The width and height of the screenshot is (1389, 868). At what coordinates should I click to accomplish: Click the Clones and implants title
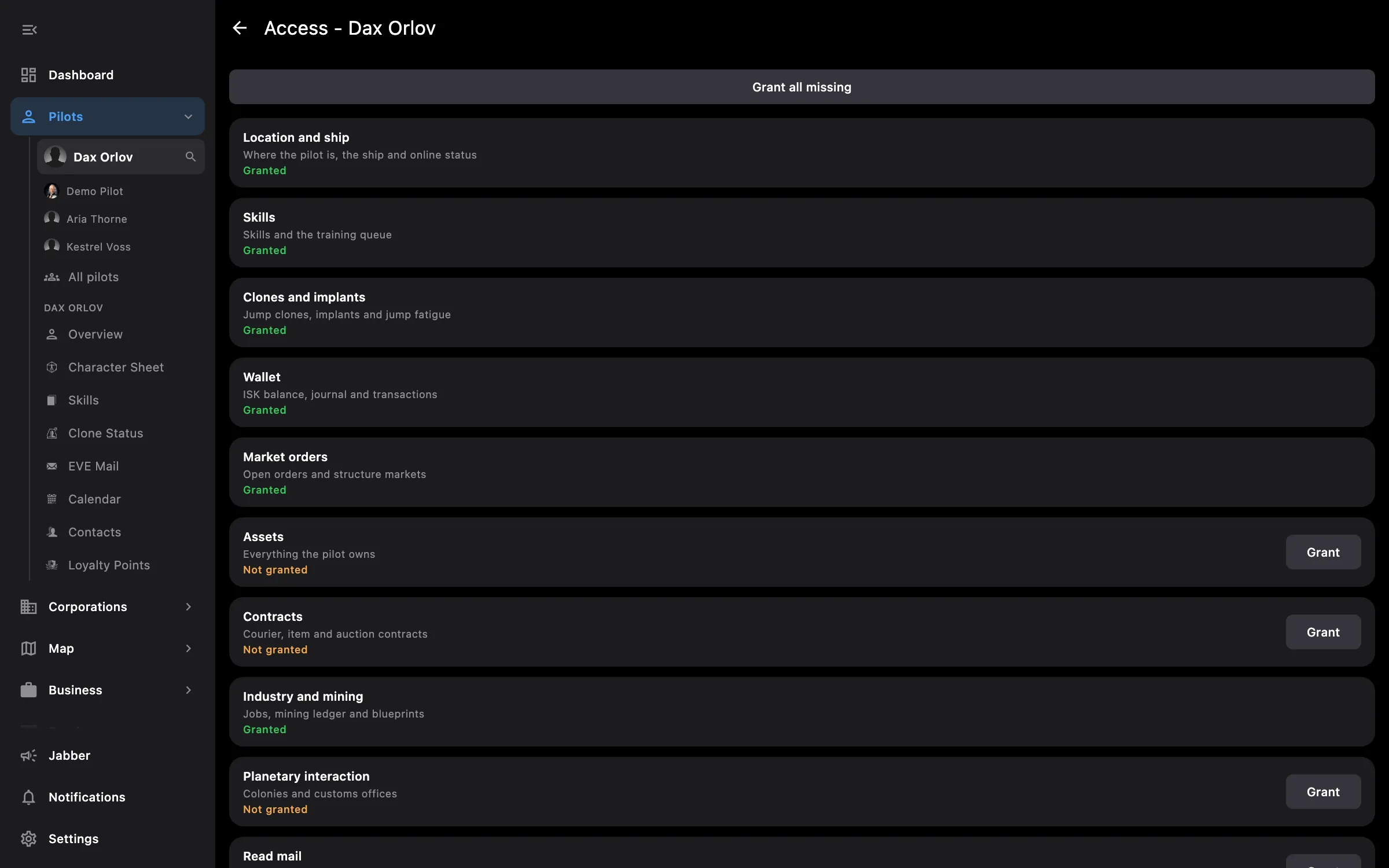click(304, 297)
